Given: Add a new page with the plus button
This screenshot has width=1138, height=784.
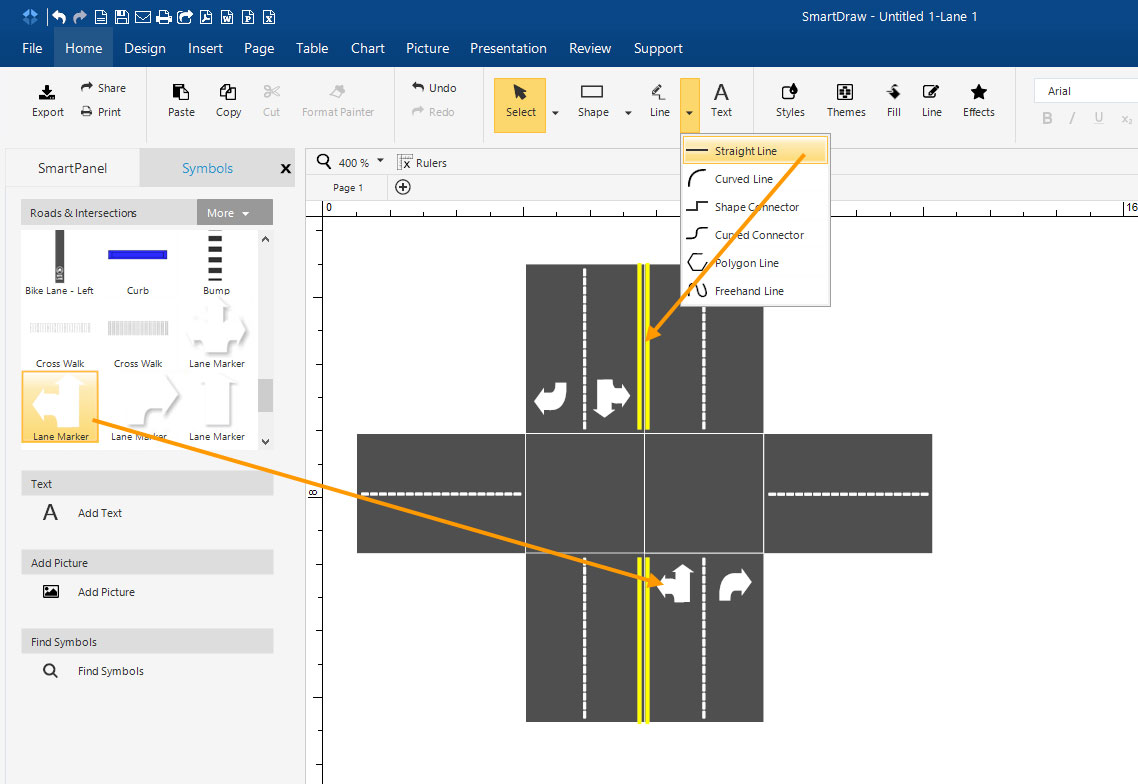Looking at the screenshot, I should (x=403, y=187).
